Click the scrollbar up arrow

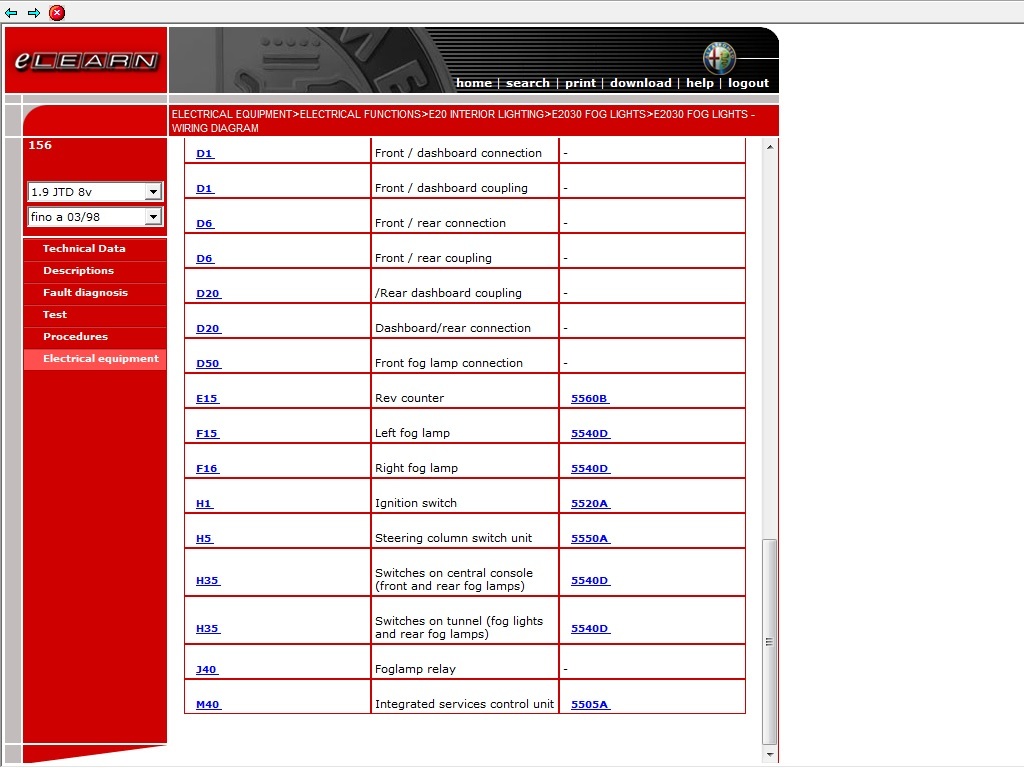click(770, 147)
